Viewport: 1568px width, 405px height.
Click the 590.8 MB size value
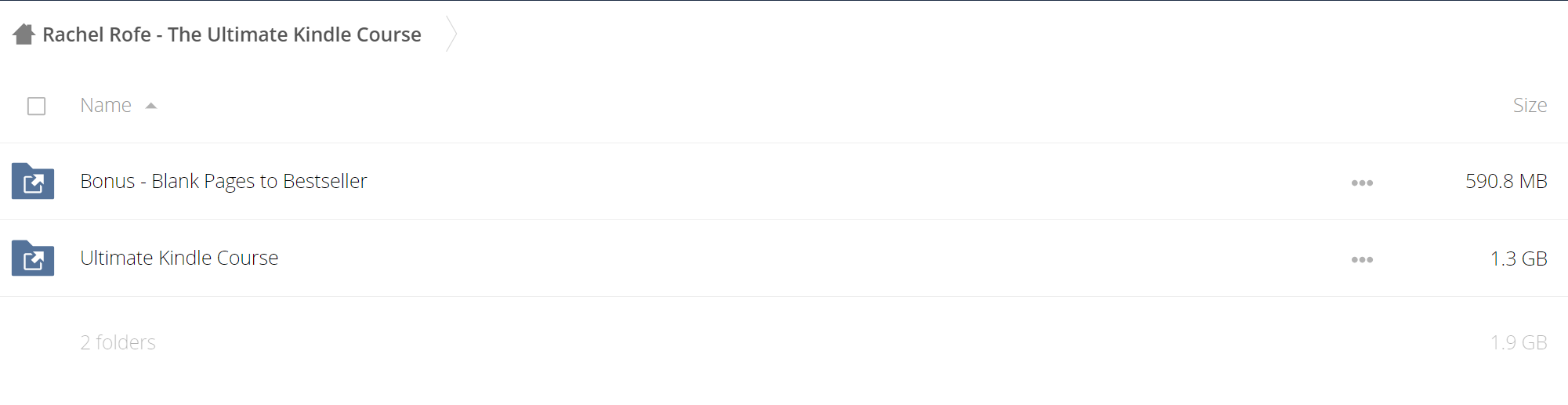(x=1506, y=181)
